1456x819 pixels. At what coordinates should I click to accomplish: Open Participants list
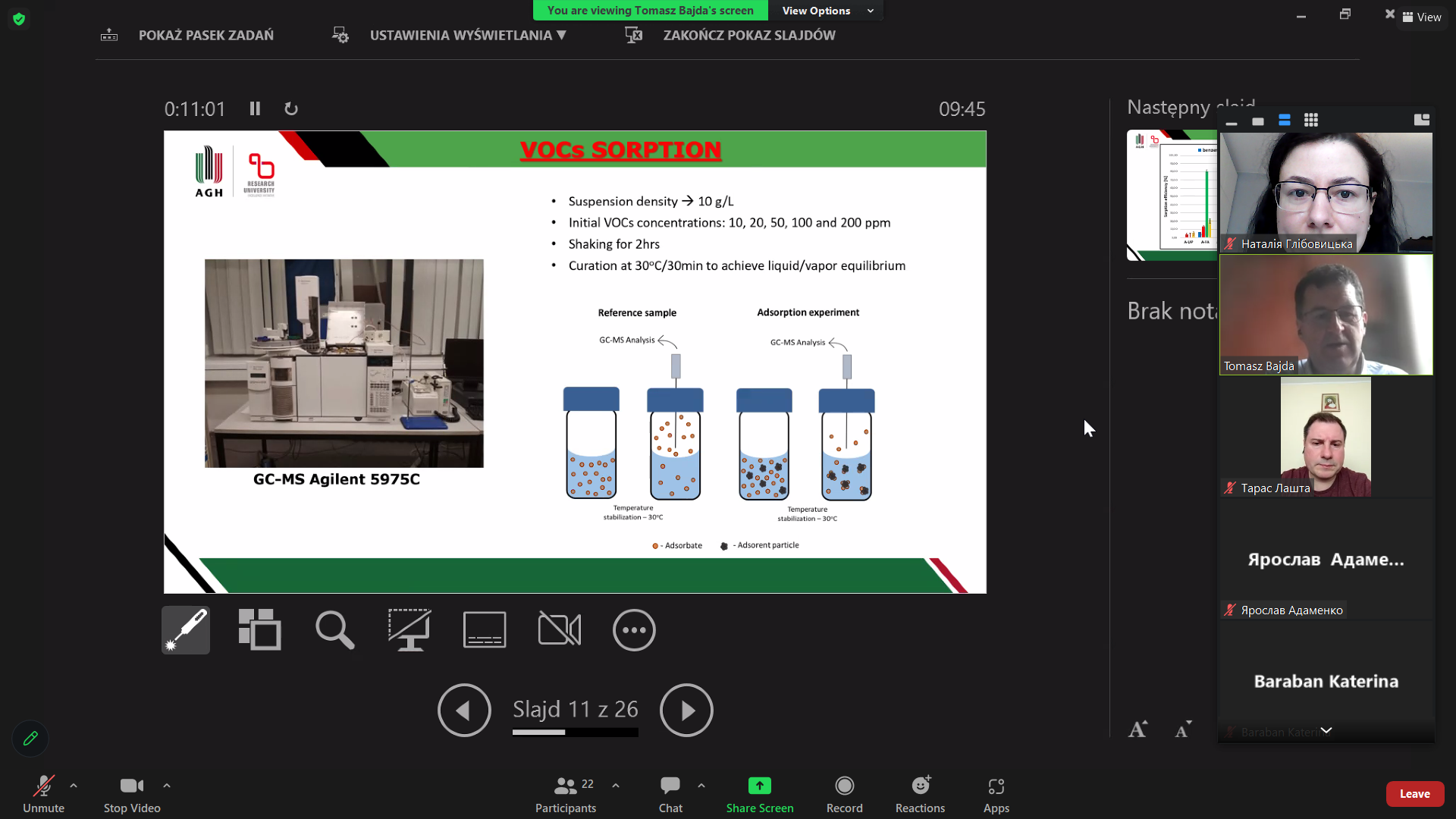click(x=566, y=793)
